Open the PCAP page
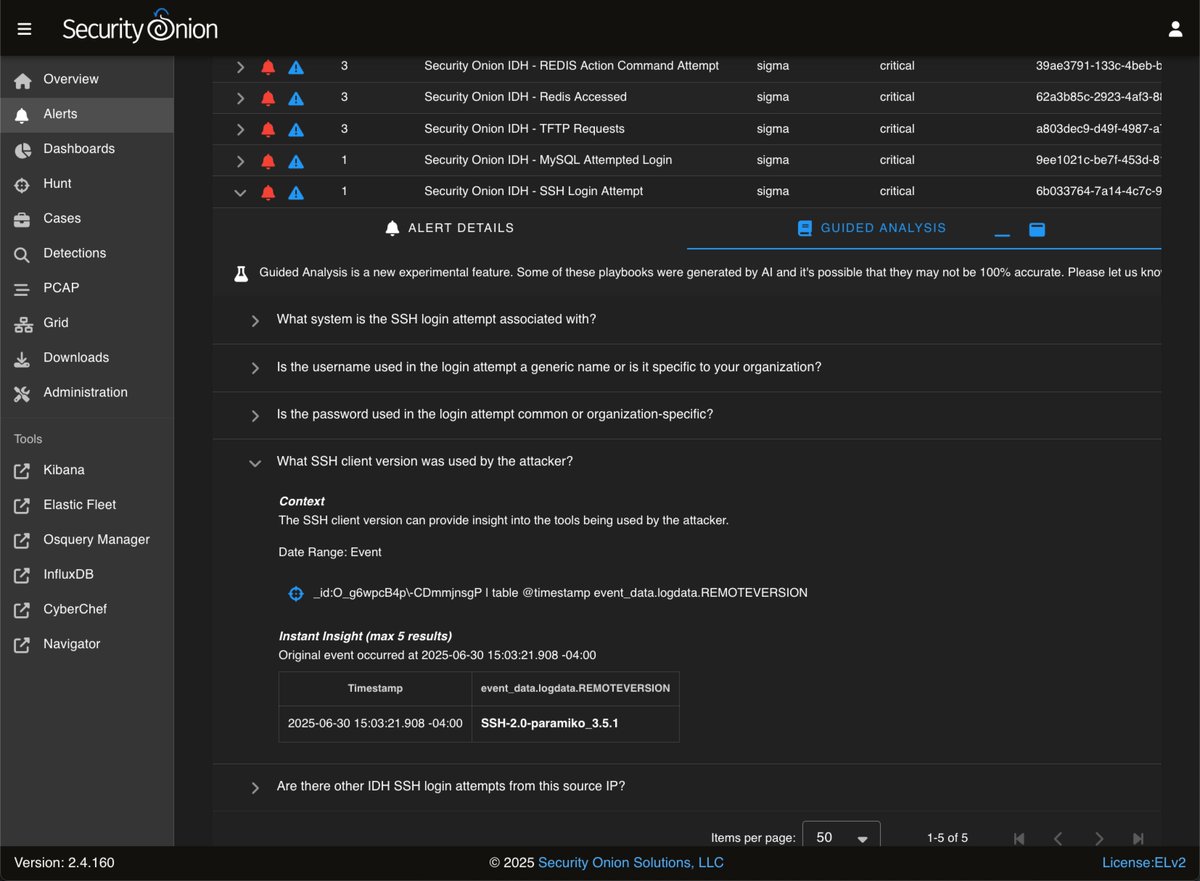The width and height of the screenshot is (1200, 881). pos(87,288)
